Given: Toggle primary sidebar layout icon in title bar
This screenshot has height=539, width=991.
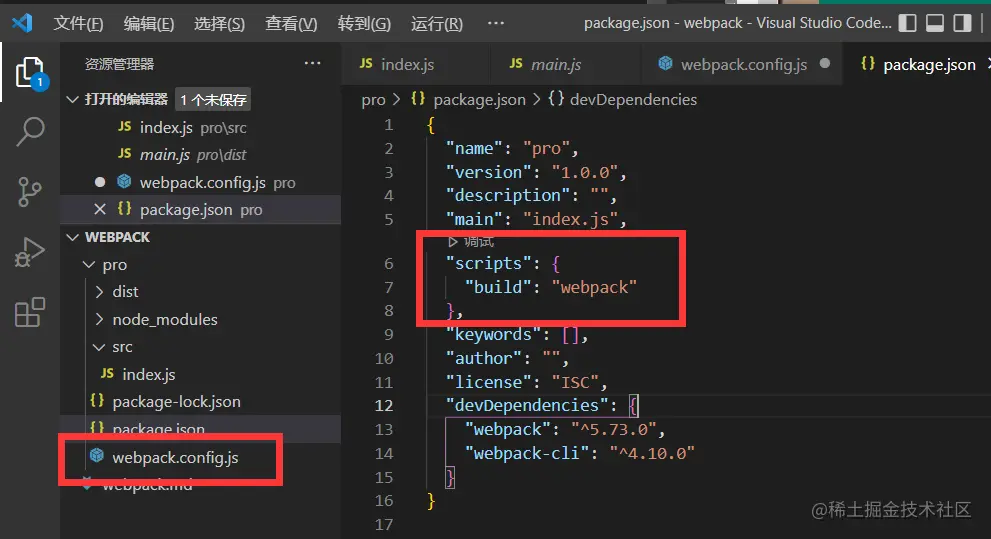Looking at the screenshot, I should pyautogui.click(x=907, y=23).
